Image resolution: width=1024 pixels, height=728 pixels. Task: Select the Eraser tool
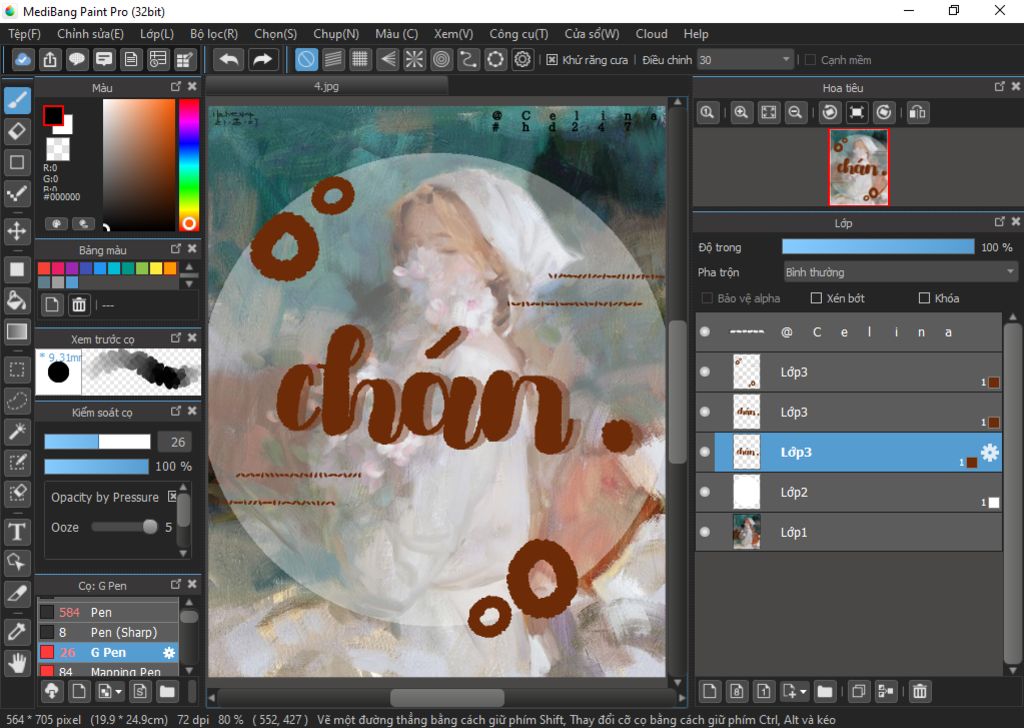point(17,131)
